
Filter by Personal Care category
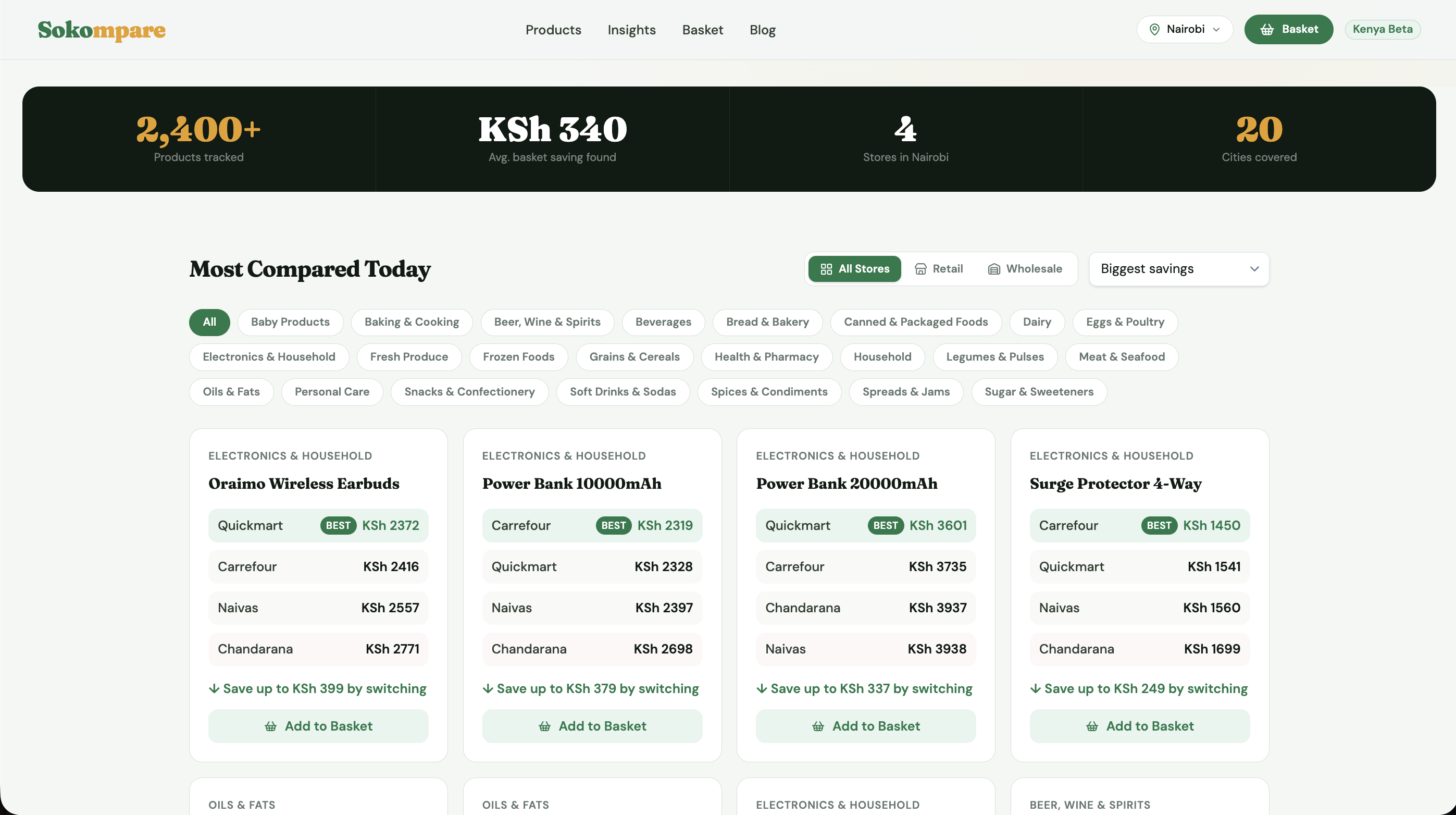[x=332, y=392]
